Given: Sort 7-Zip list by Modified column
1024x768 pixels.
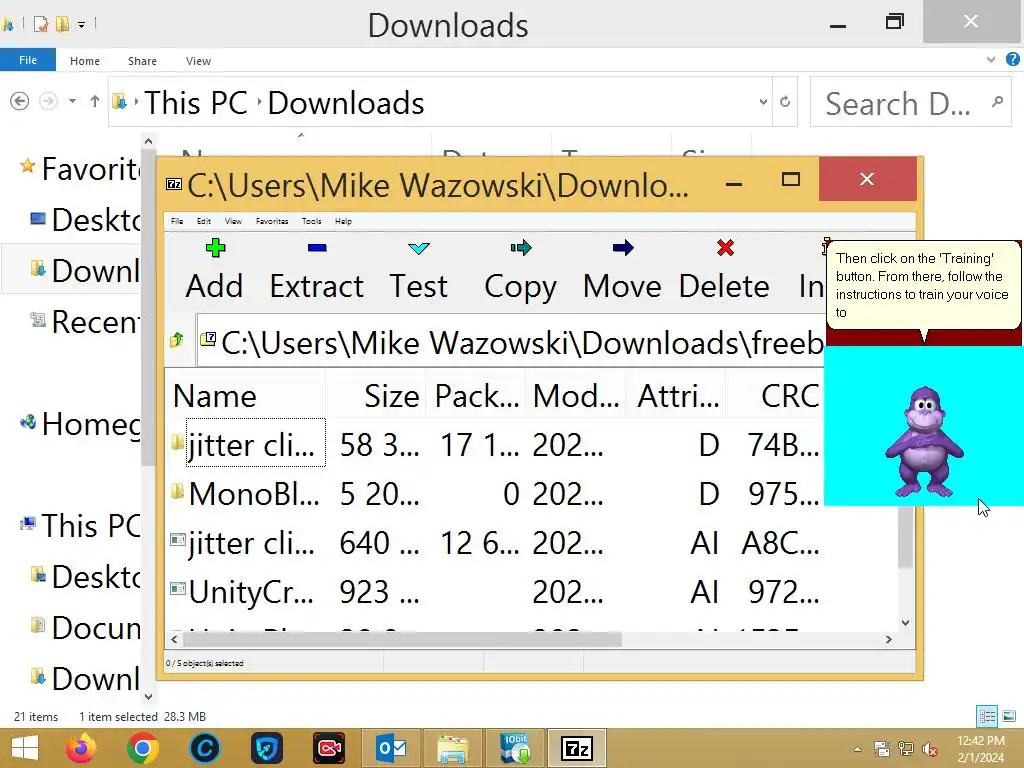Looking at the screenshot, I should point(575,395).
